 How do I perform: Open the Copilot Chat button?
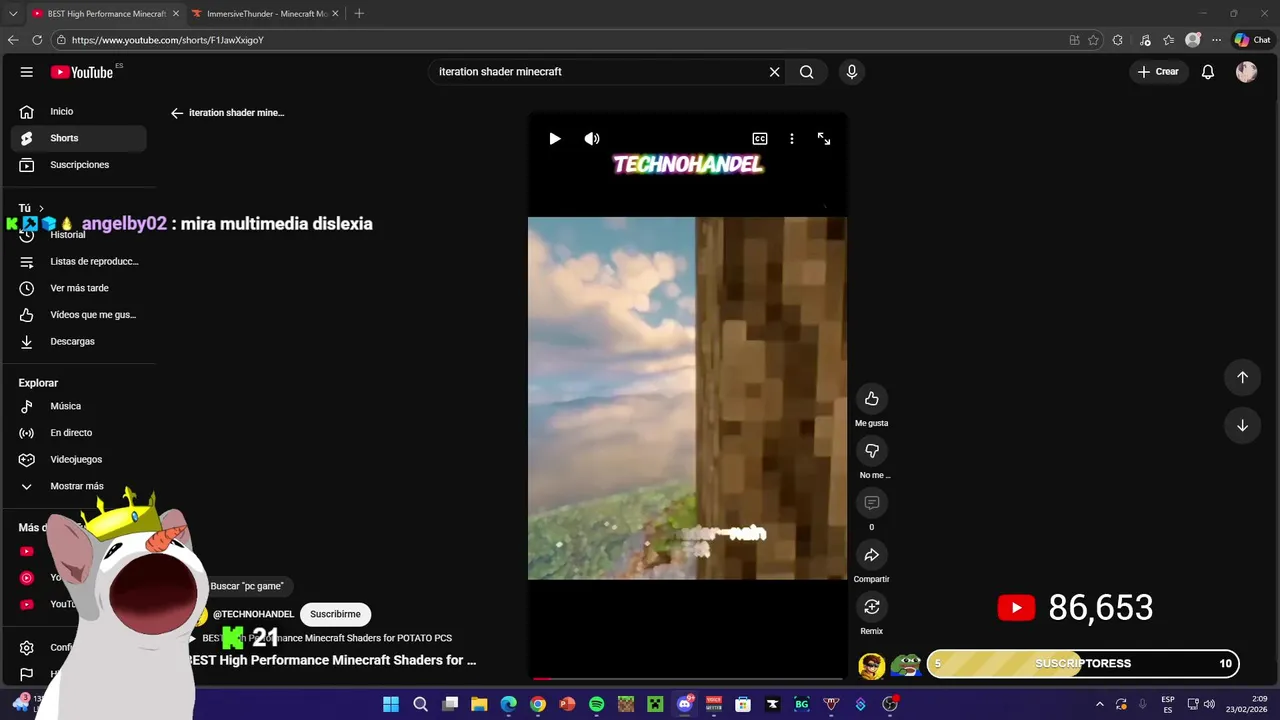(1252, 40)
